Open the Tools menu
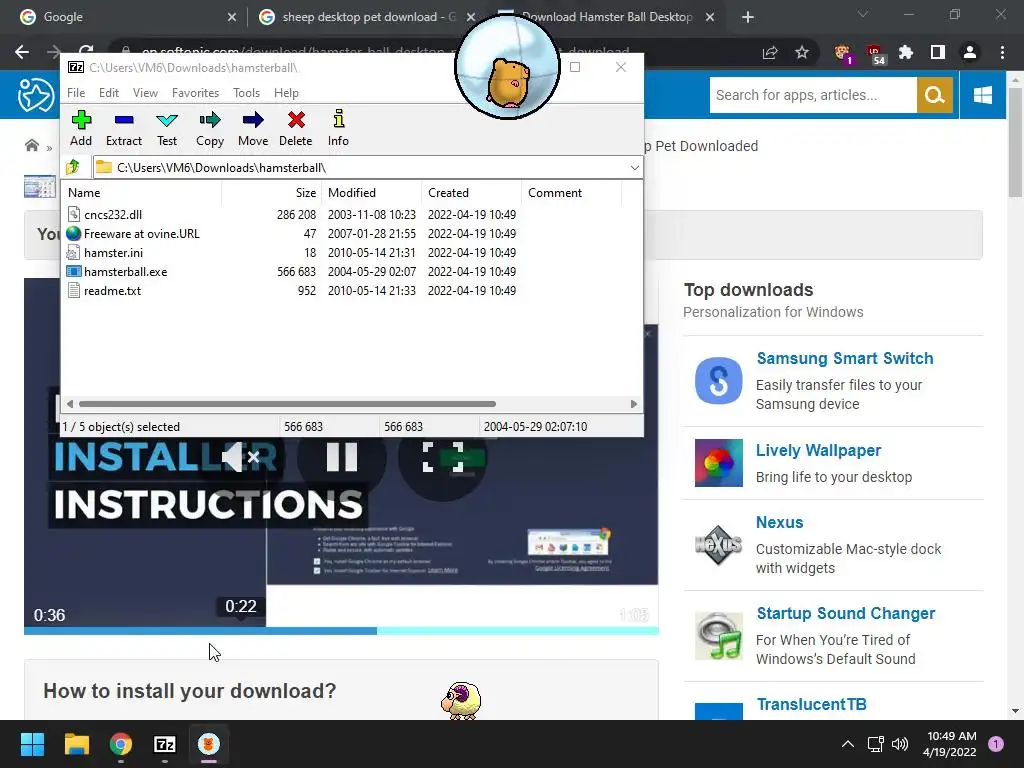The width and height of the screenshot is (1024, 768). (246, 93)
